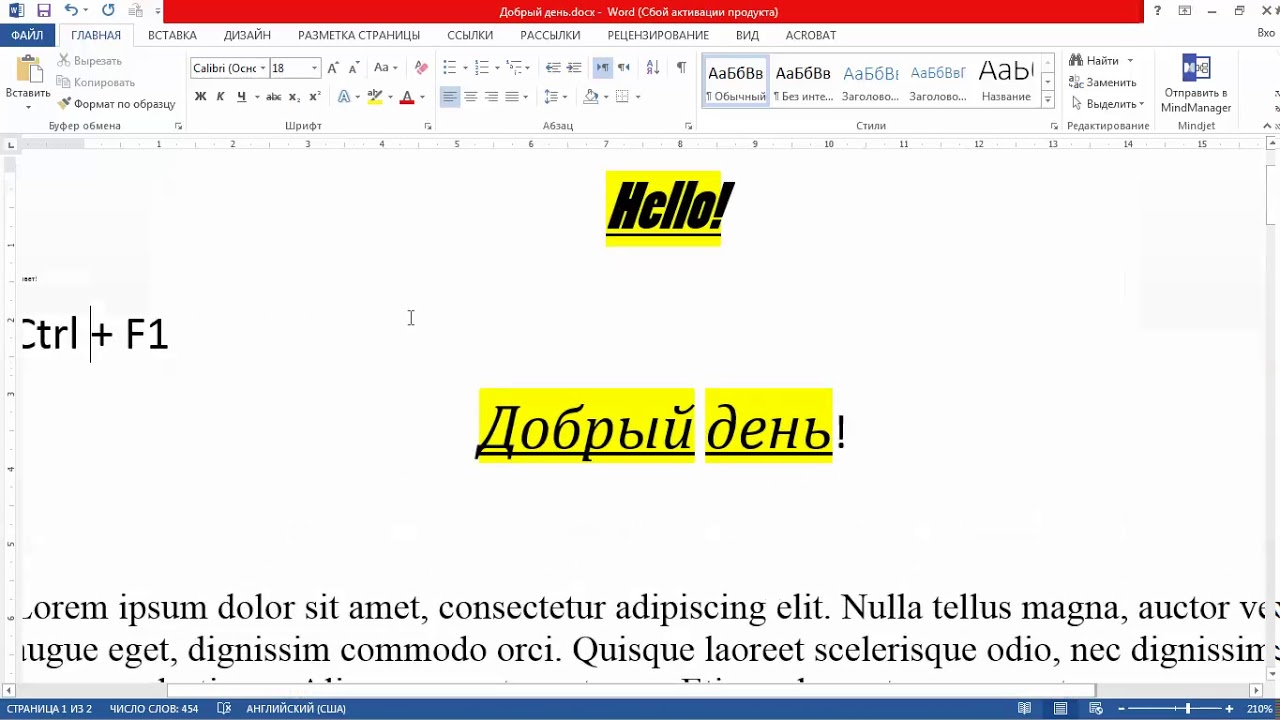Undo the last action
1280x720 pixels.
pyautogui.click(x=70, y=11)
